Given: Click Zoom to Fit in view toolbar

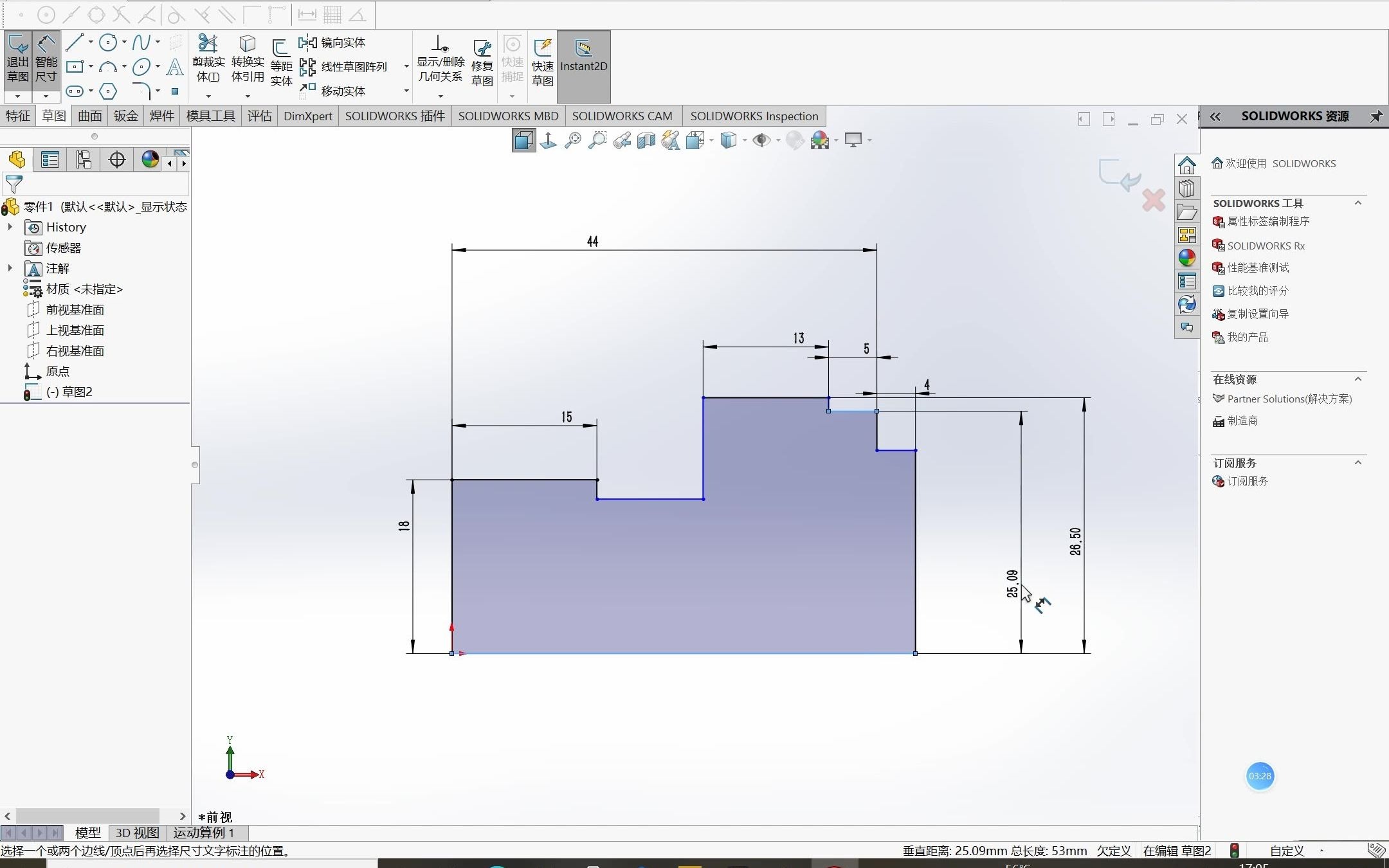Looking at the screenshot, I should 573,140.
